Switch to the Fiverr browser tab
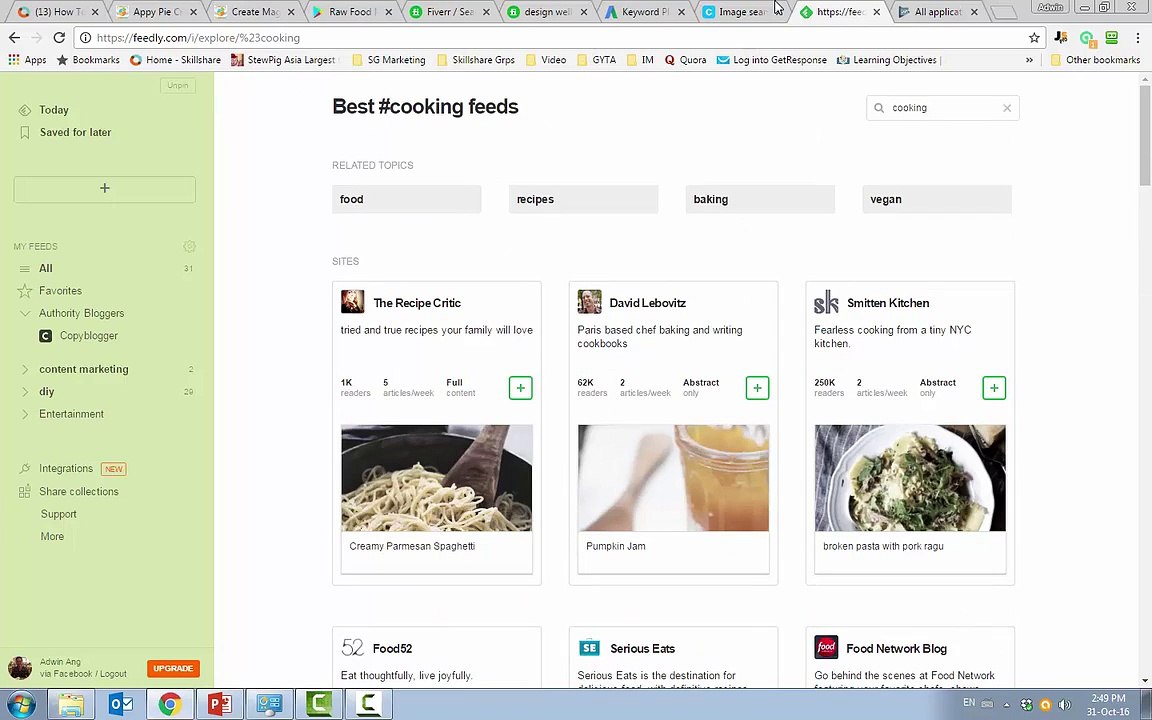 point(449,12)
